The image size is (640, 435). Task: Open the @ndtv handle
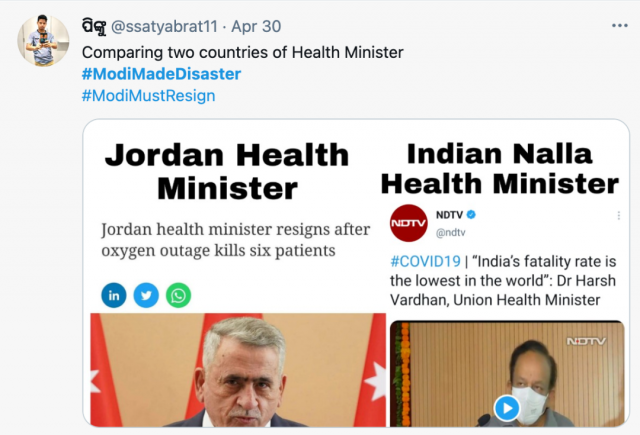(x=451, y=233)
